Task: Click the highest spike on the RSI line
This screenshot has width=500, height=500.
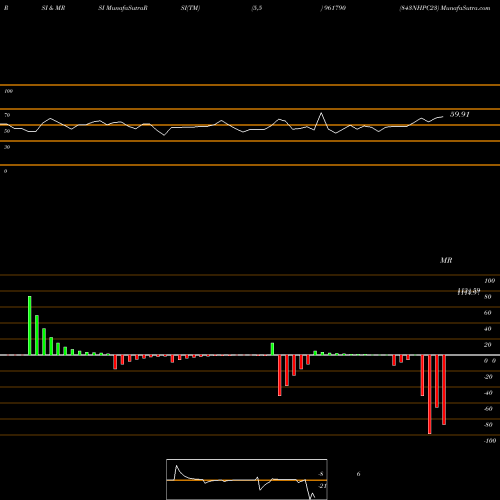Action: 322,113
